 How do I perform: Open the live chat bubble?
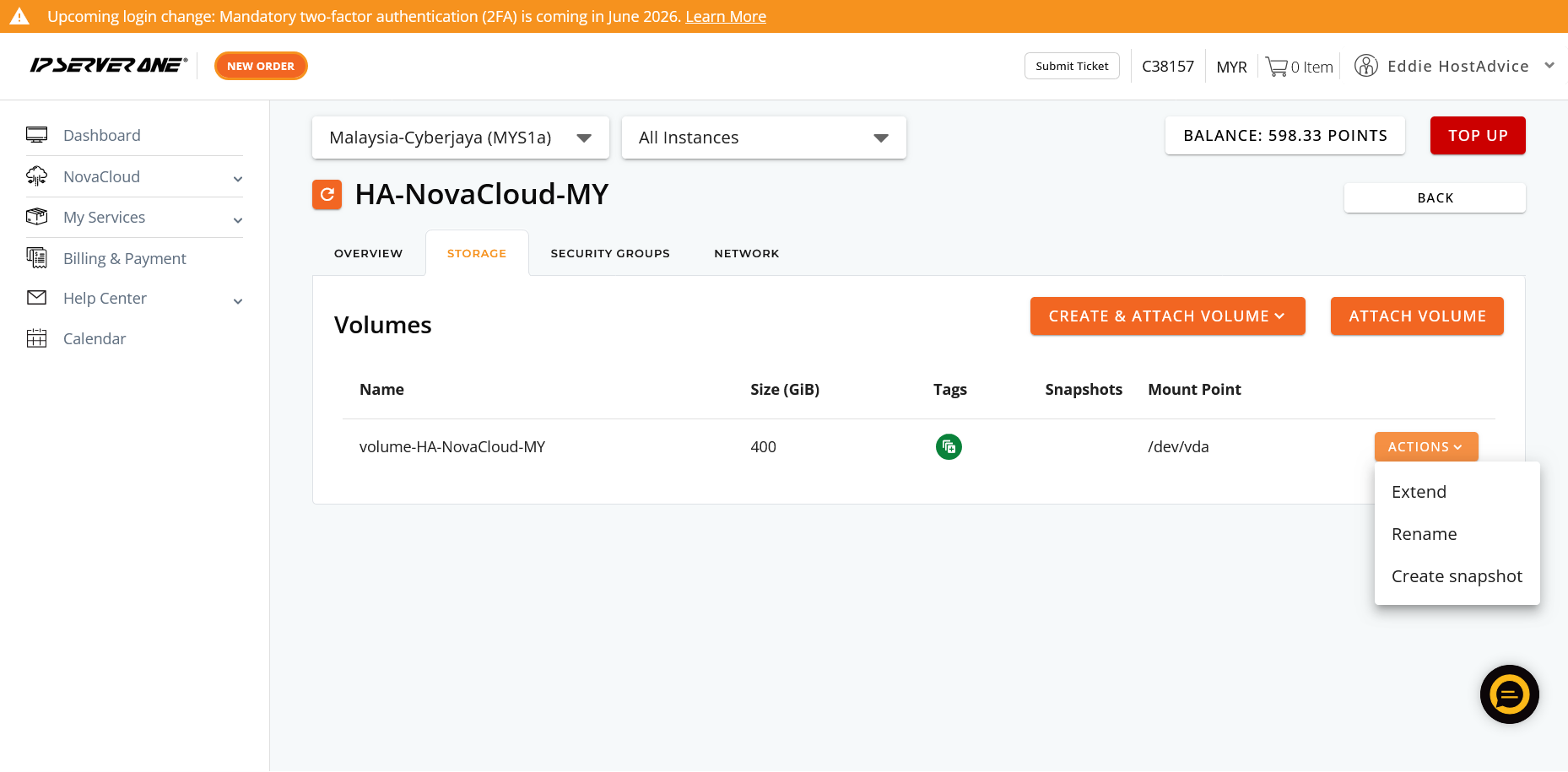tap(1510, 694)
